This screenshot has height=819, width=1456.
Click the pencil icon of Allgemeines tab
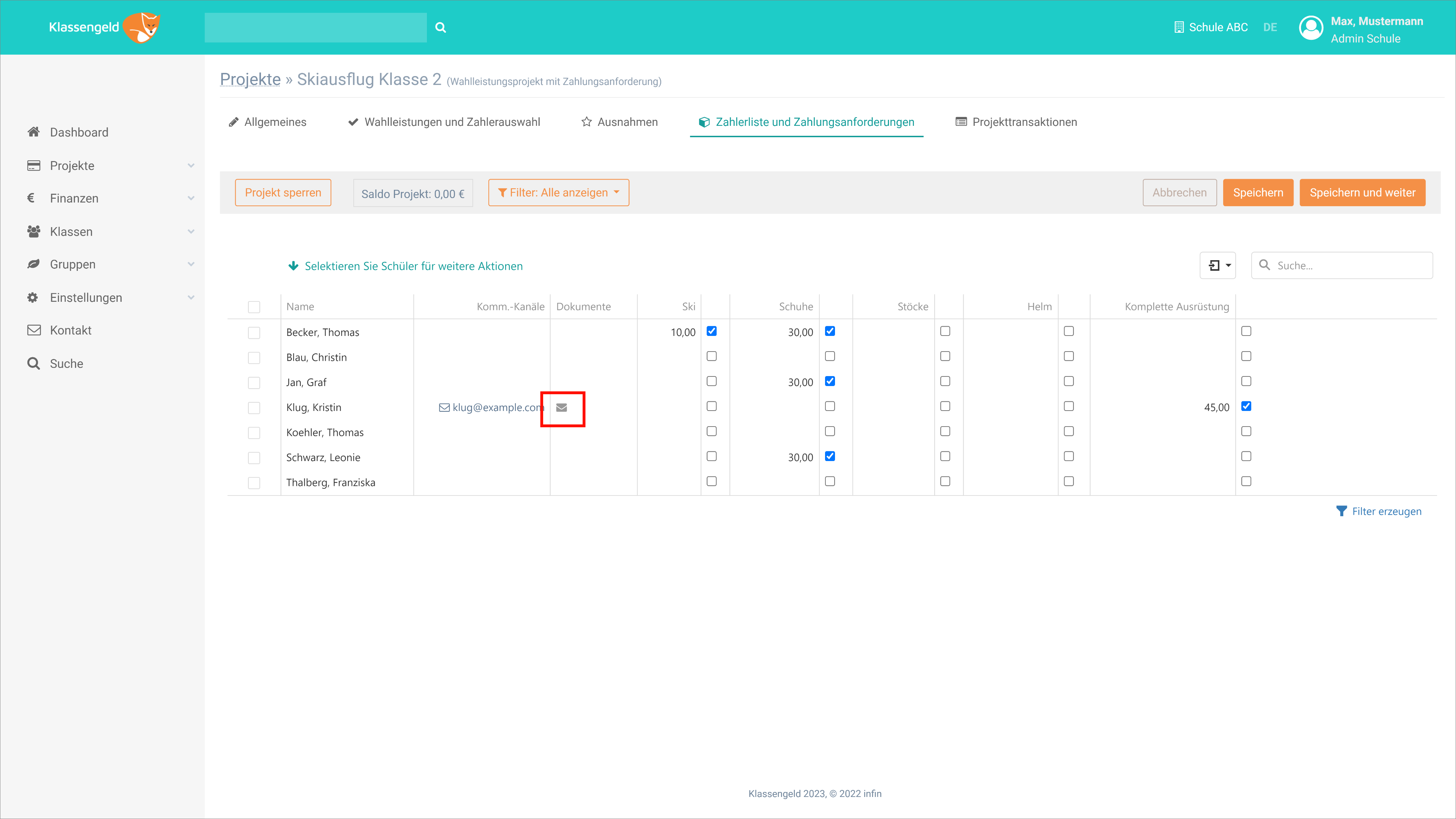(x=234, y=122)
